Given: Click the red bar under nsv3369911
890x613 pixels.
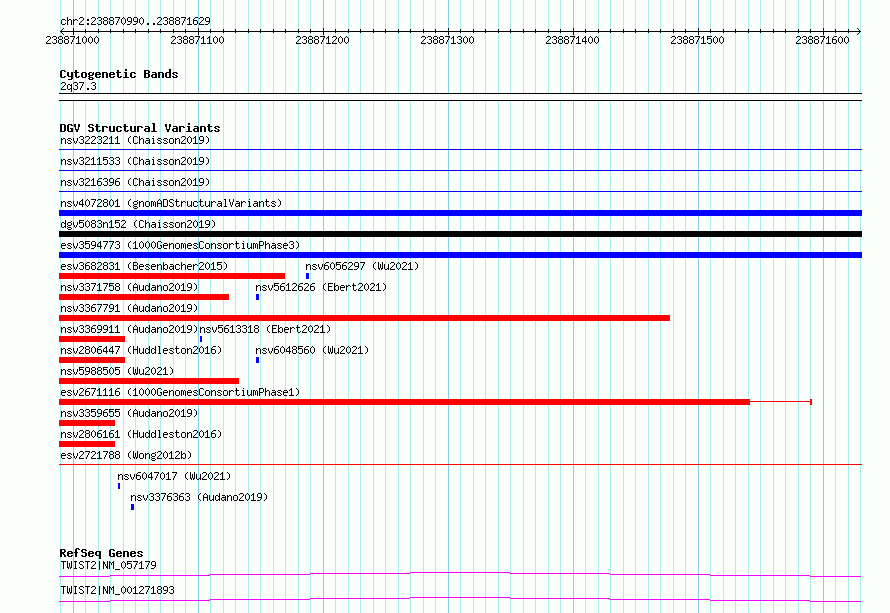Looking at the screenshot, I should coord(92,339).
